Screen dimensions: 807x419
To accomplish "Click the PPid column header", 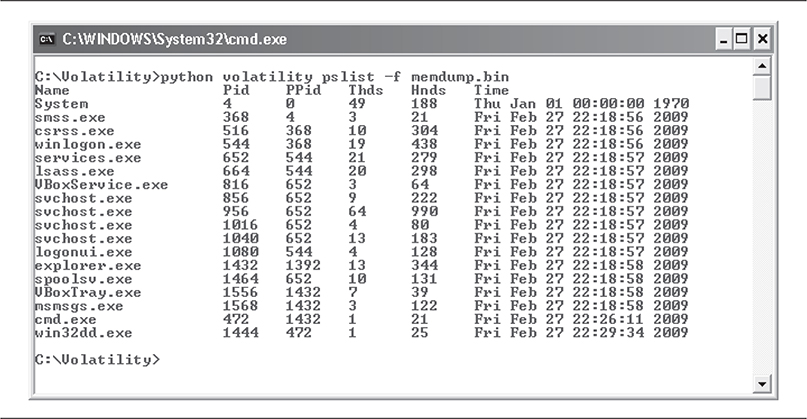I will click(x=303, y=91).
